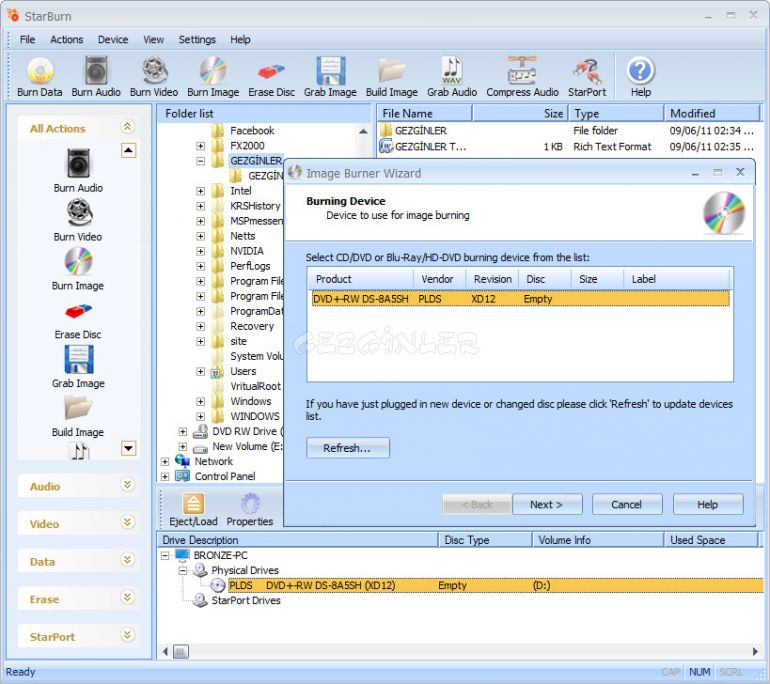
Task: Click the Compress Audio toolbar icon
Action: coord(522,71)
